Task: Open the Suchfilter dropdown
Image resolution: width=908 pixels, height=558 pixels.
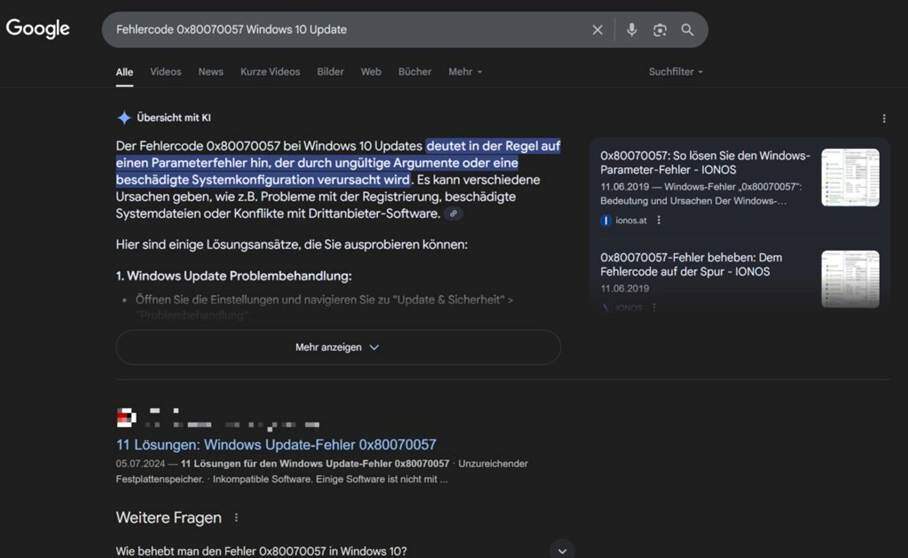Action: 675,72
